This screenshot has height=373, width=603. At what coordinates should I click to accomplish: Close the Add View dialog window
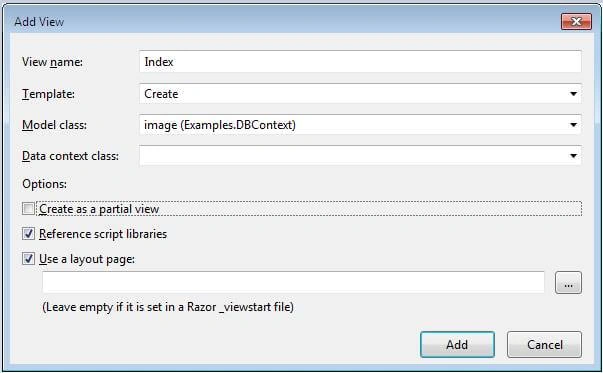(x=576, y=22)
